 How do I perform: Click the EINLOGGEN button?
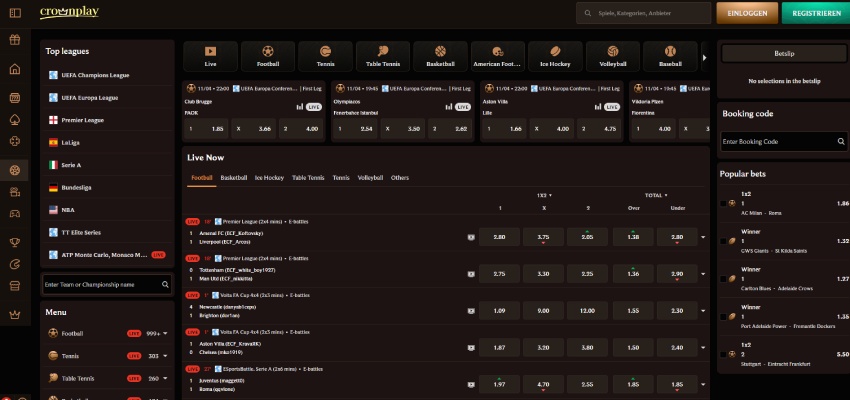click(747, 13)
